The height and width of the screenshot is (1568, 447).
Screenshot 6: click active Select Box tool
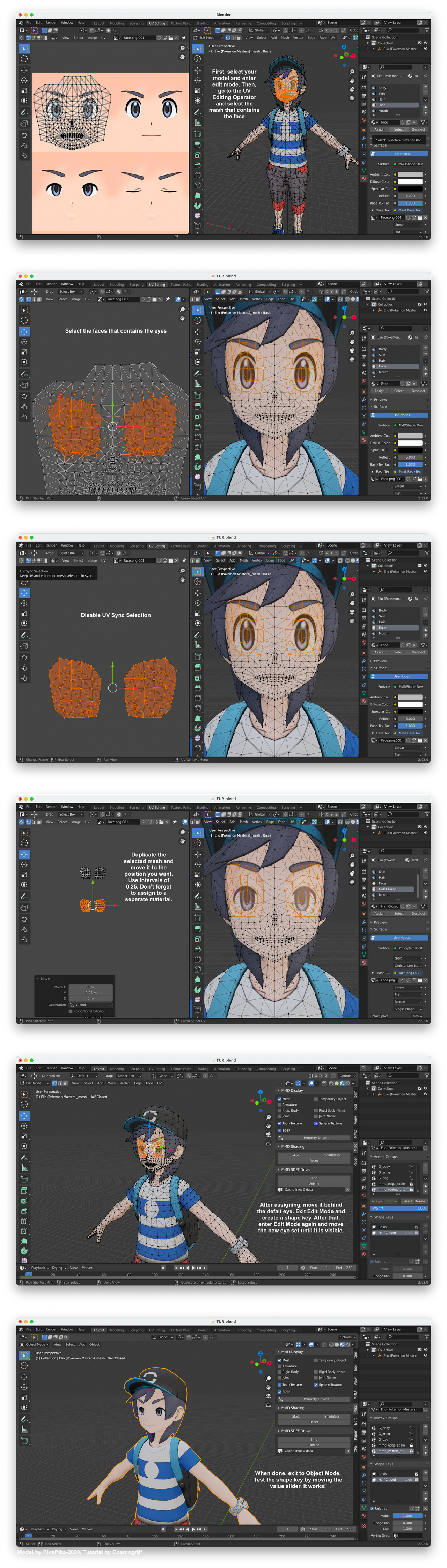24,1355
